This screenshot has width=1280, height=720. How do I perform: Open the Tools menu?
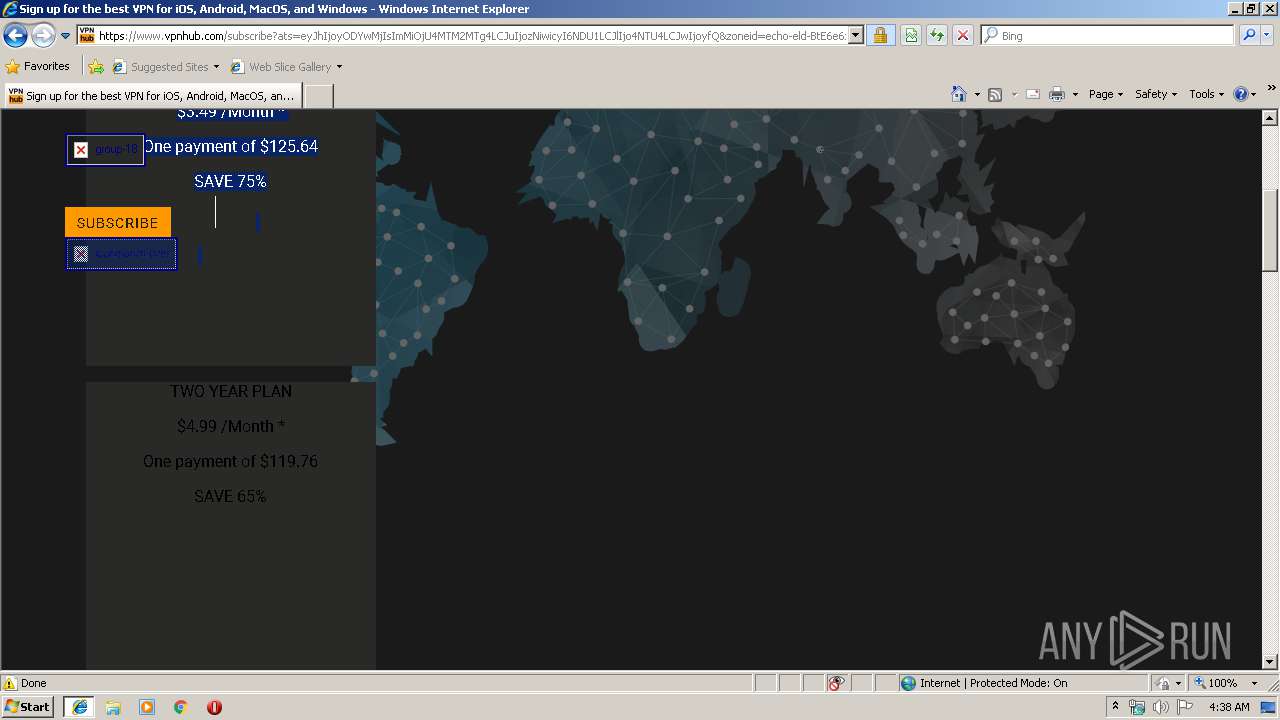(x=1206, y=94)
